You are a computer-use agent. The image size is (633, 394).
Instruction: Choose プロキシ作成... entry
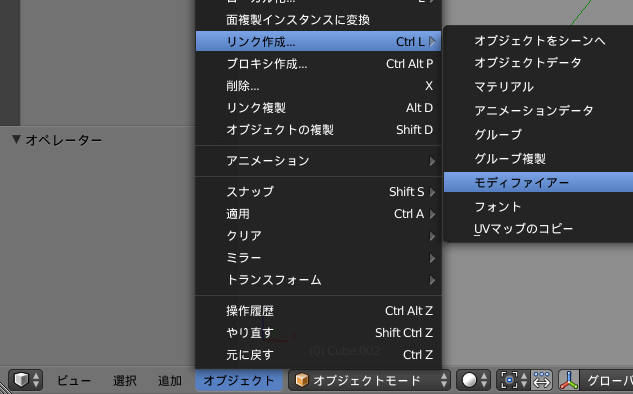point(319,64)
